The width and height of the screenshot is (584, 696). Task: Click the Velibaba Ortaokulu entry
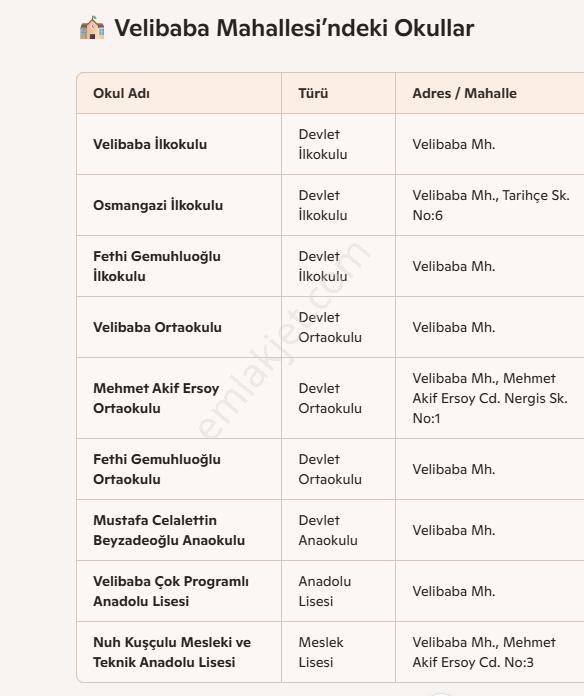tap(157, 327)
